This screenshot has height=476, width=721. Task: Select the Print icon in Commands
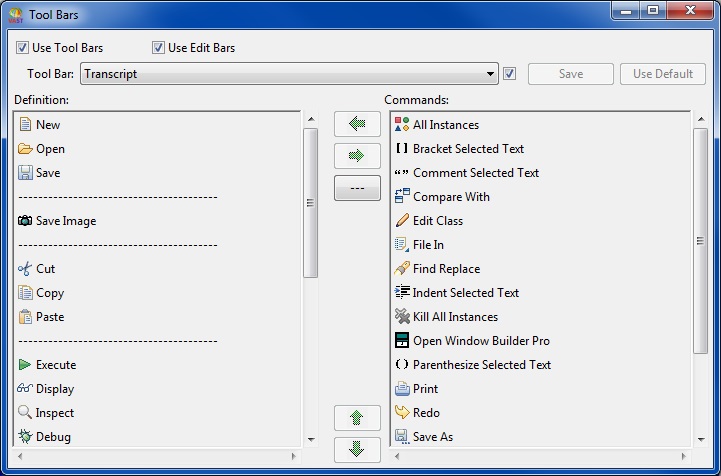tap(402, 389)
